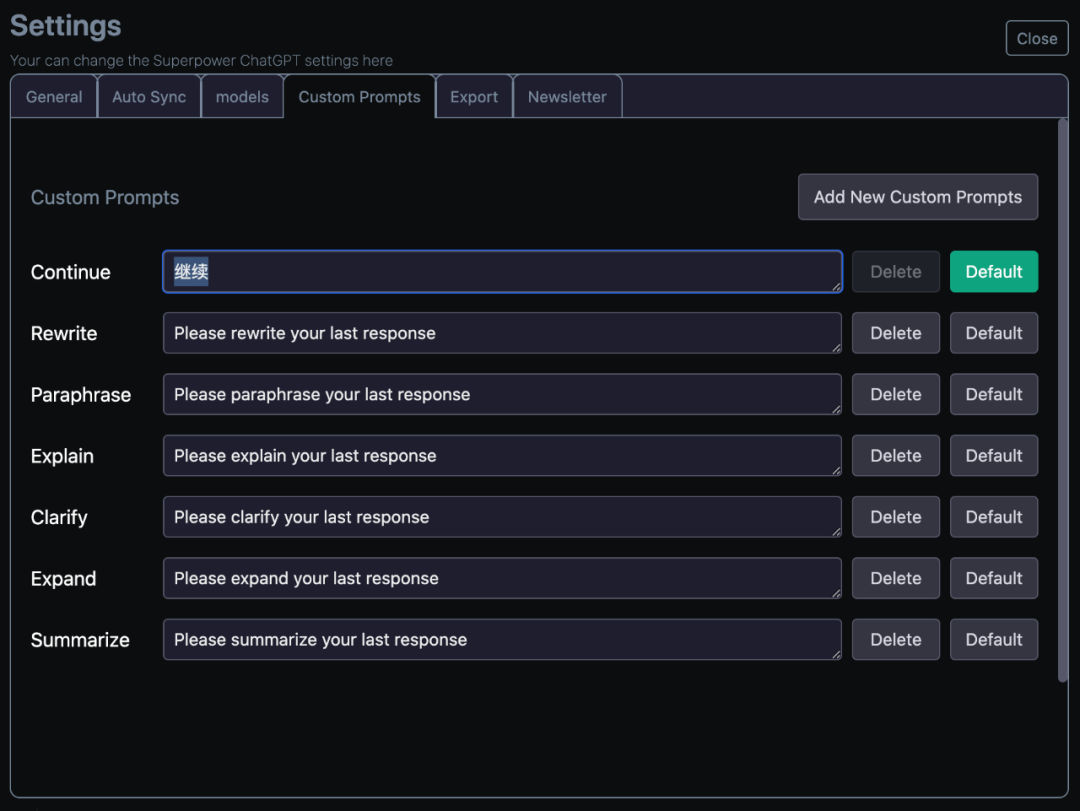Open the Export tab
This screenshot has height=811, width=1080.
[474, 97]
